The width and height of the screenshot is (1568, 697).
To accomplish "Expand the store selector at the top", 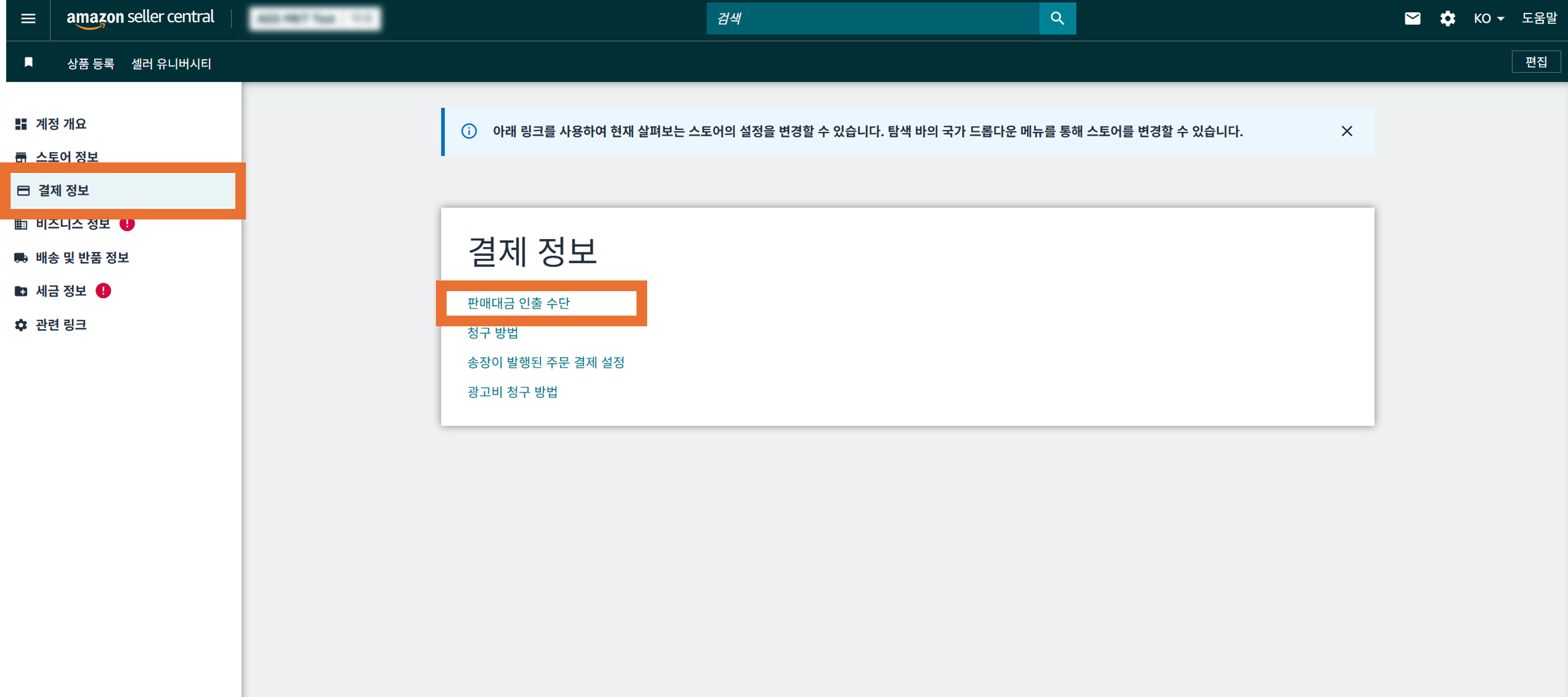I will [x=314, y=18].
